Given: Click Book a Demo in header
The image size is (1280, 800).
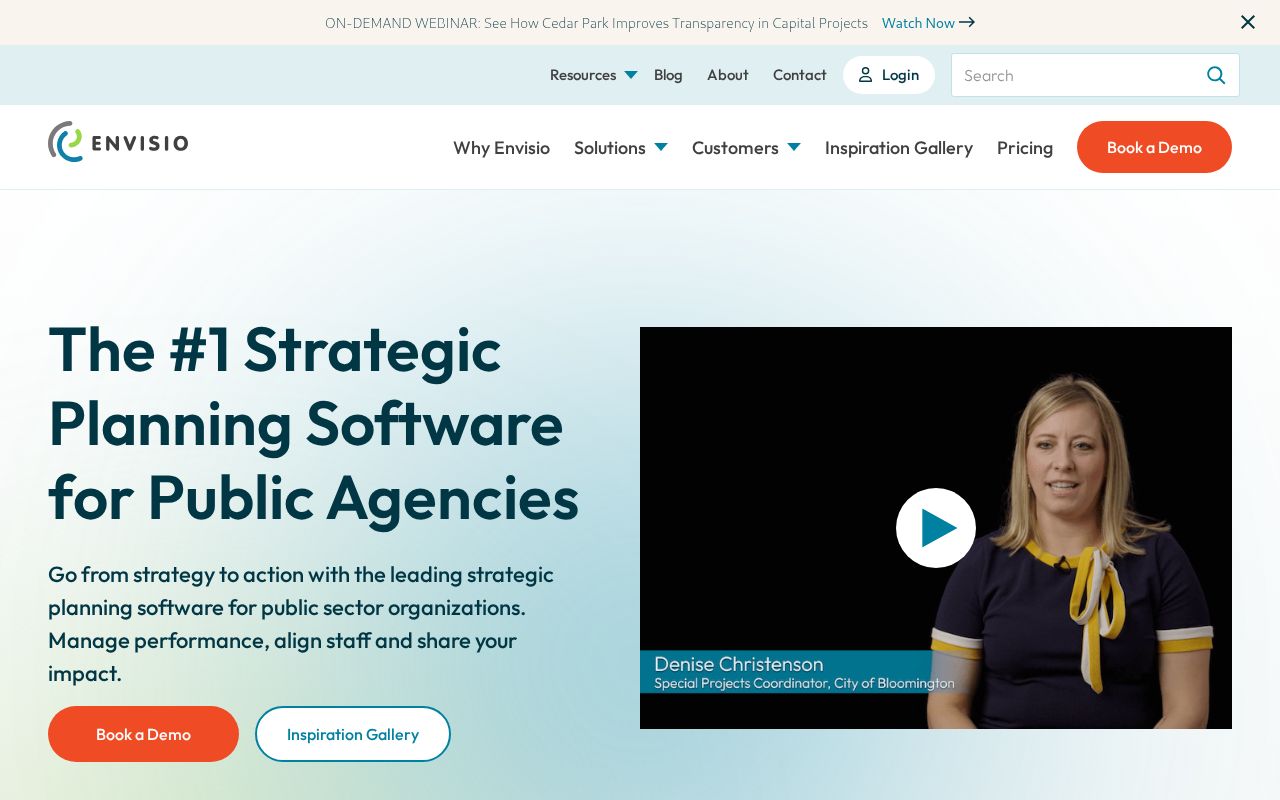Looking at the screenshot, I should (1154, 147).
